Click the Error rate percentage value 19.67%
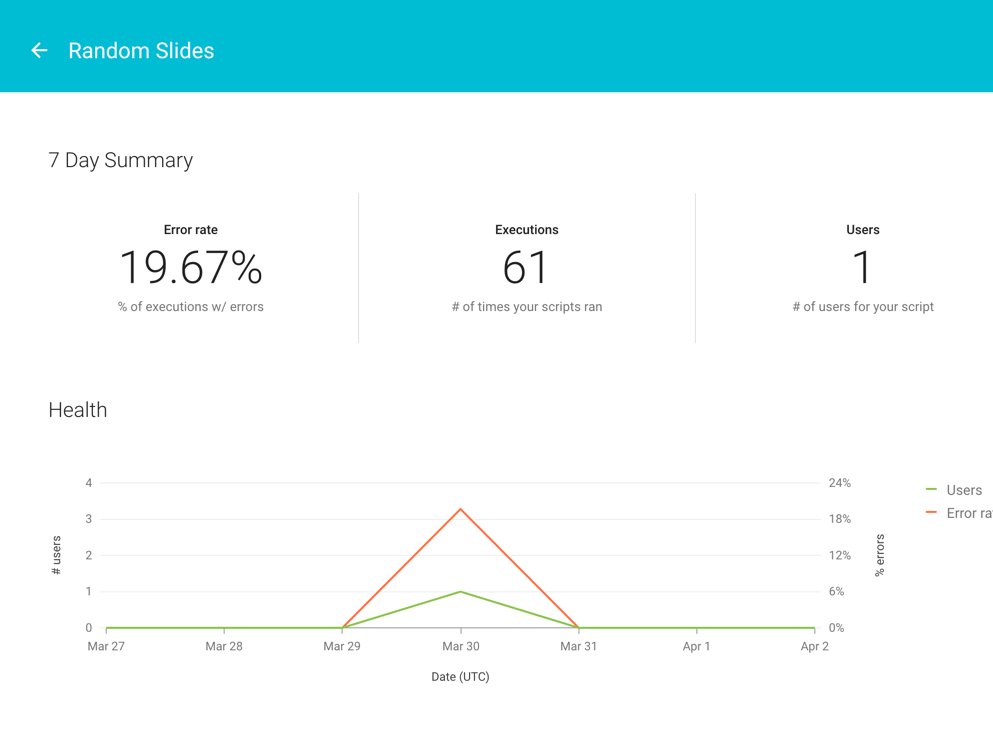Viewport: 993px width, 737px height. [190, 267]
